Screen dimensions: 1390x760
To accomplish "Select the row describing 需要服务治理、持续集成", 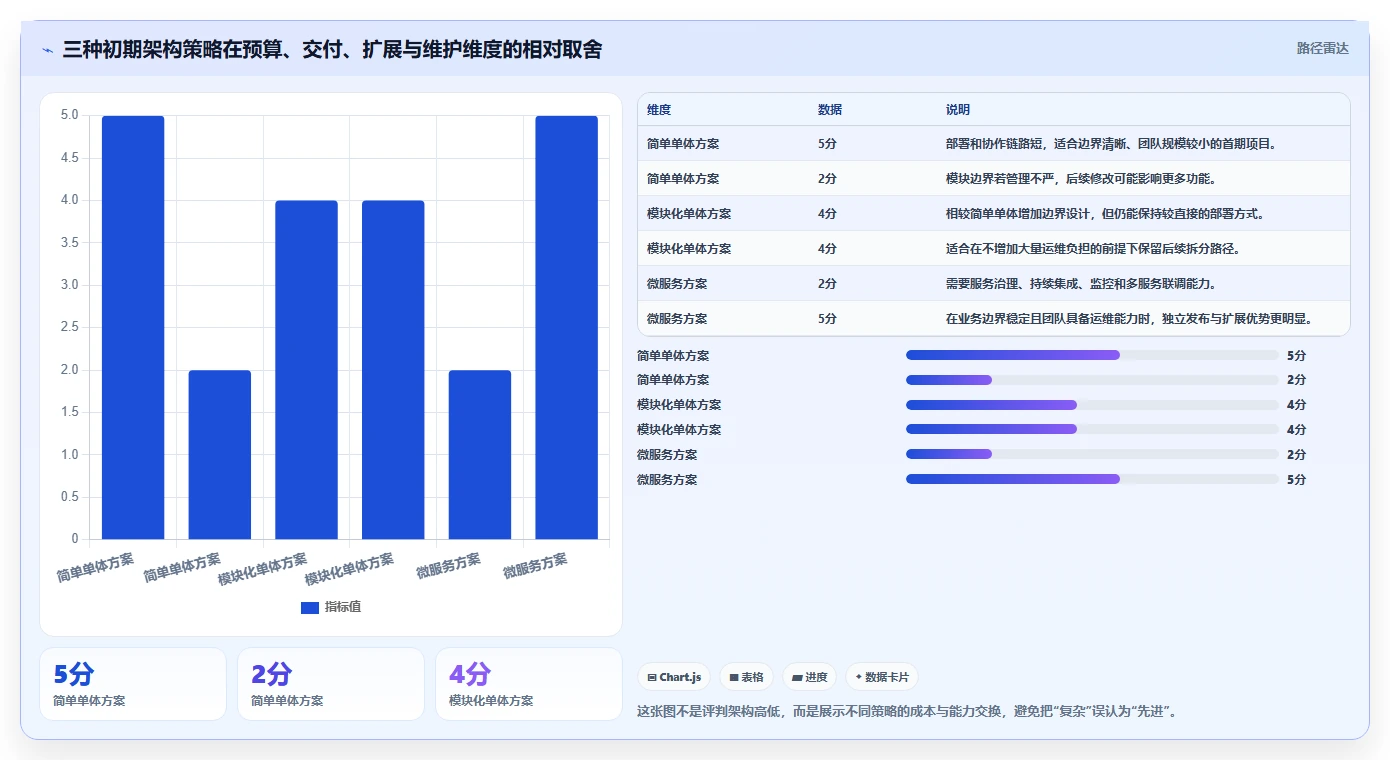I will pyautogui.click(x=993, y=284).
